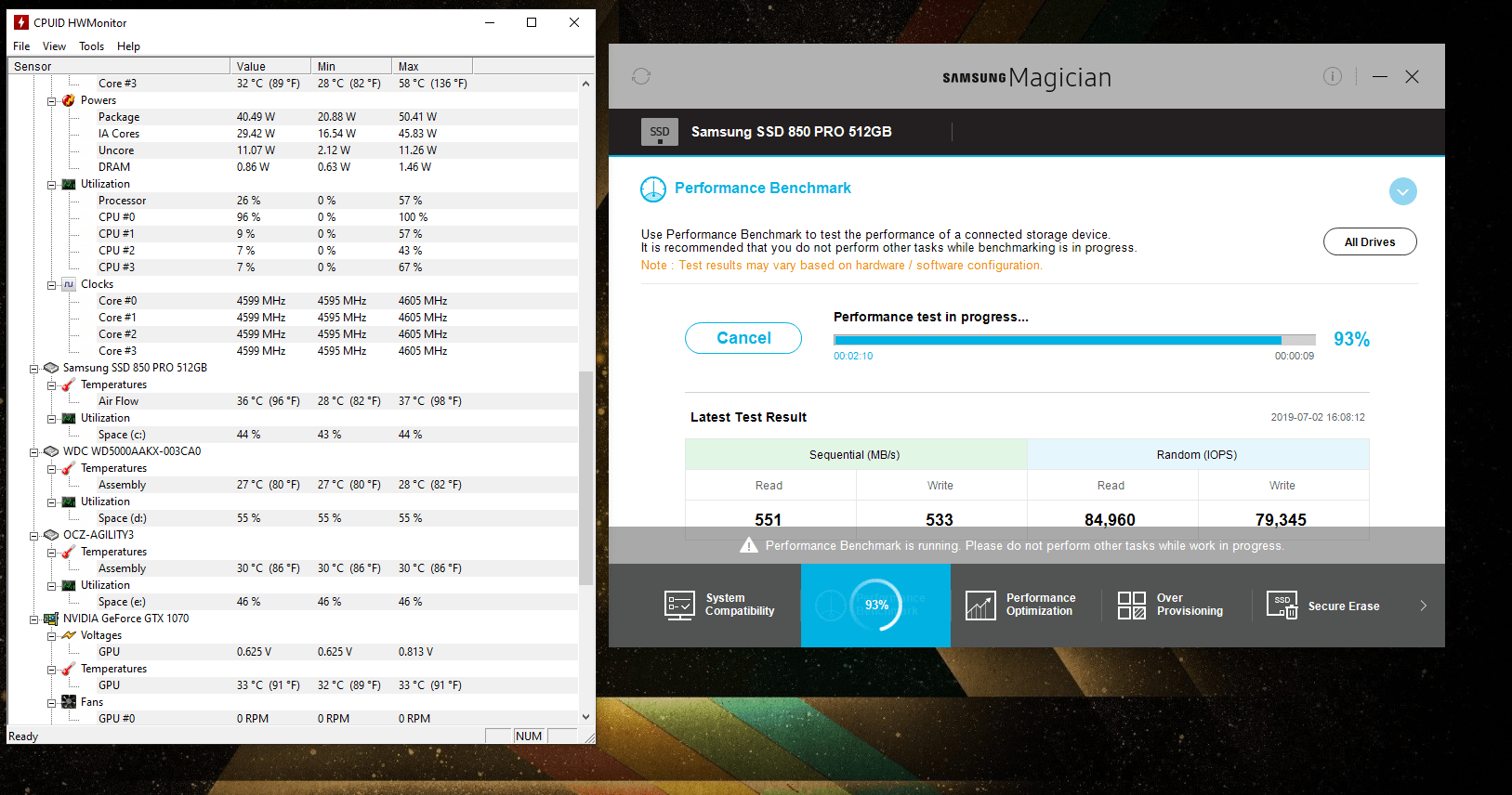Open Secure Erase in Magician
Image resolution: width=1512 pixels, height=795 pixels.
1323,606
